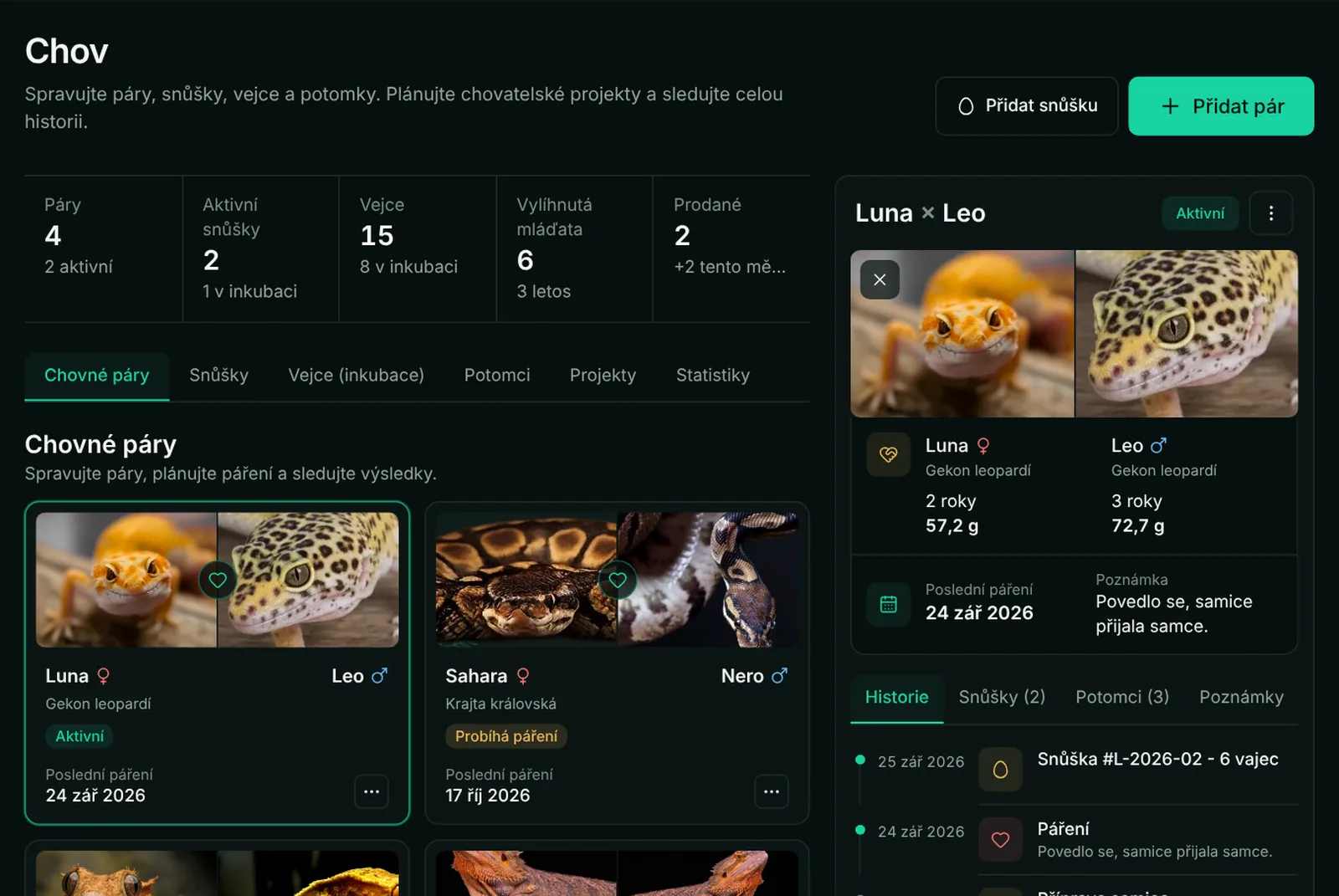Click the Nero snake photo on the card
Image resolution: width=1339 pixels, height=896 pixels.
pos(708,580)
